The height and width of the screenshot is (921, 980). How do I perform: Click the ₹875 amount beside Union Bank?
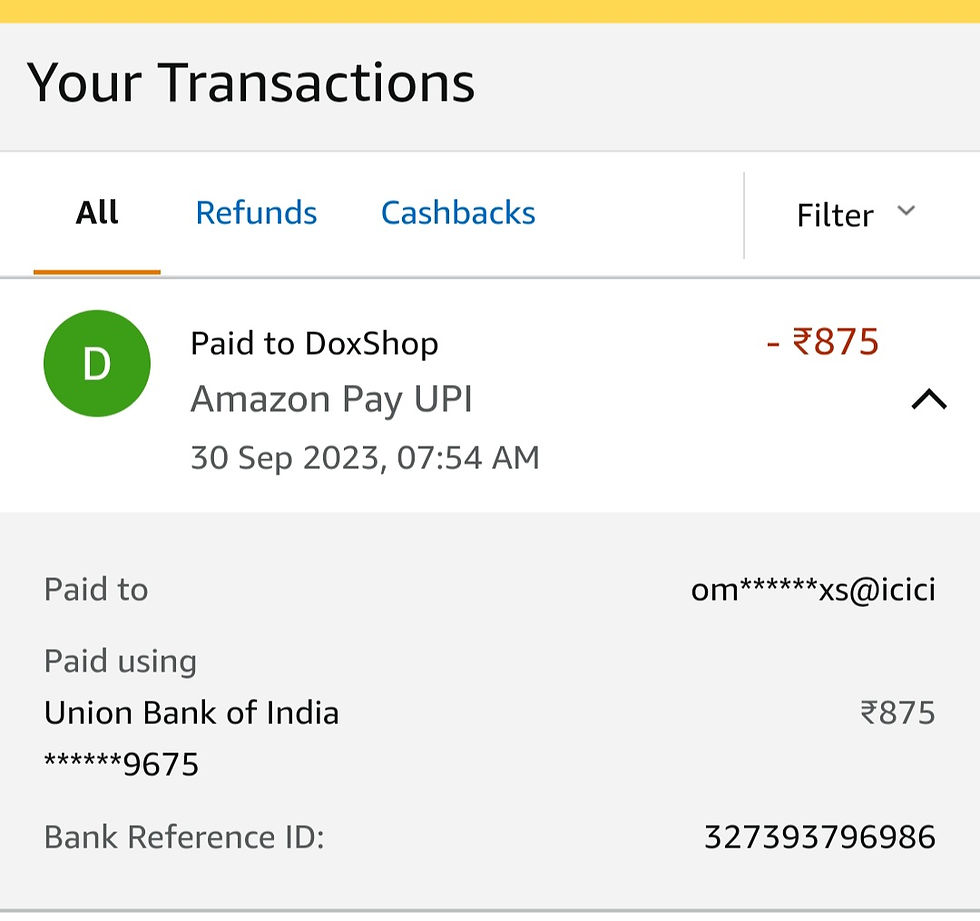897,713
